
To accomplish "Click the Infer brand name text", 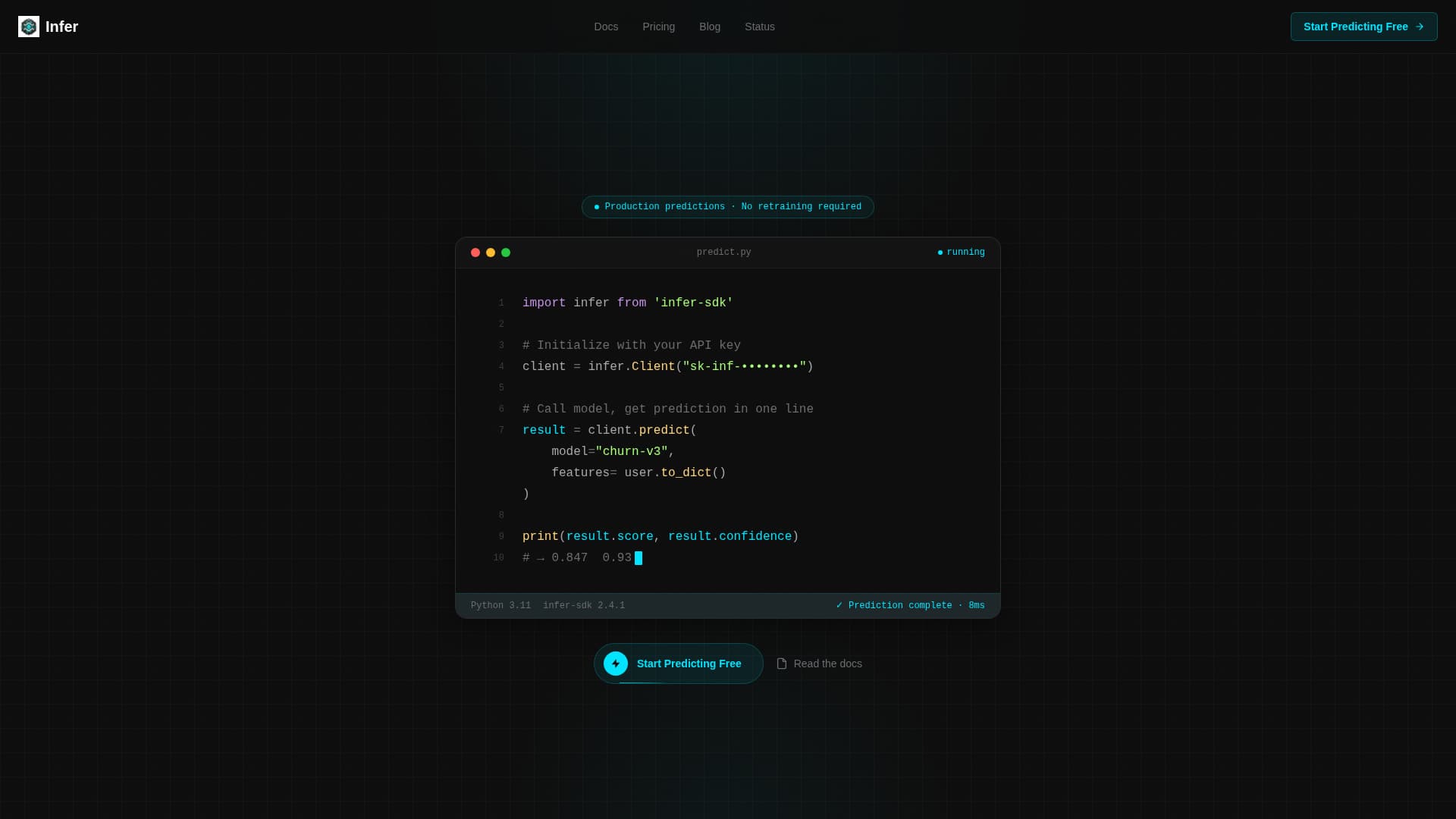I will point(61,27).
